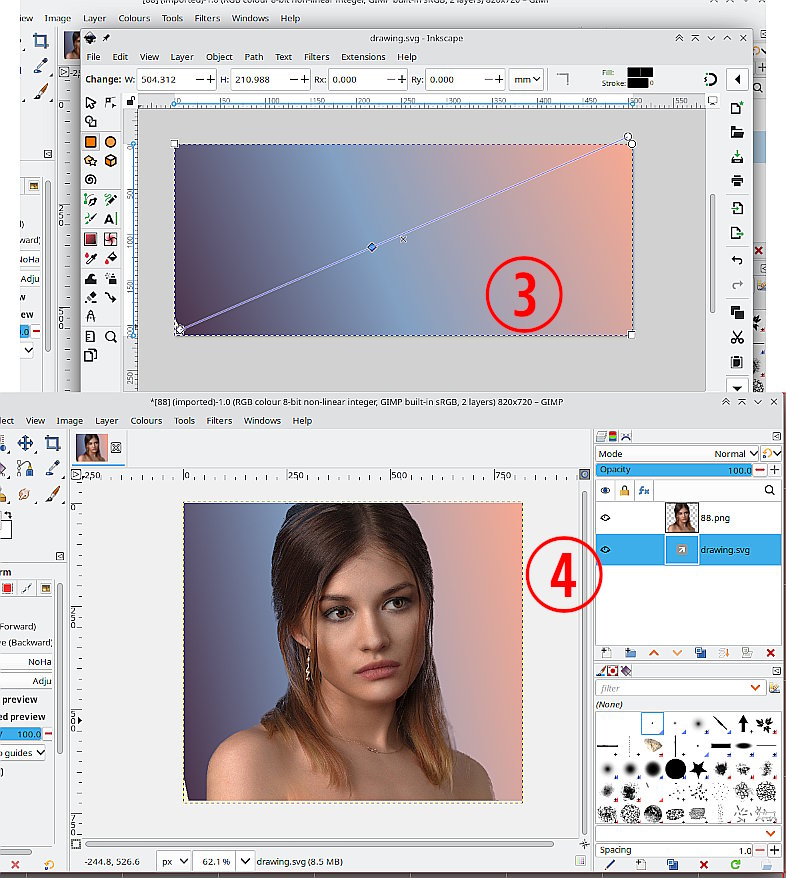Click Inkscape Print document icon
This screenshot has height=878, width=786.
[737, 180]
